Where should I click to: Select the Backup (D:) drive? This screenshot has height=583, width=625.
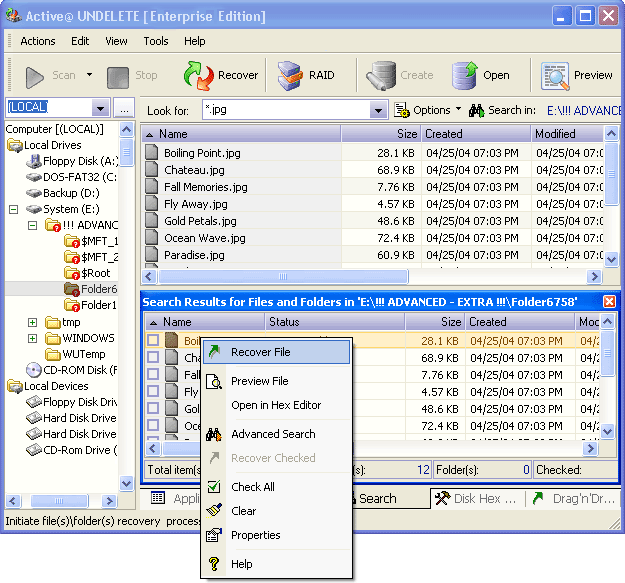[71, 193]
